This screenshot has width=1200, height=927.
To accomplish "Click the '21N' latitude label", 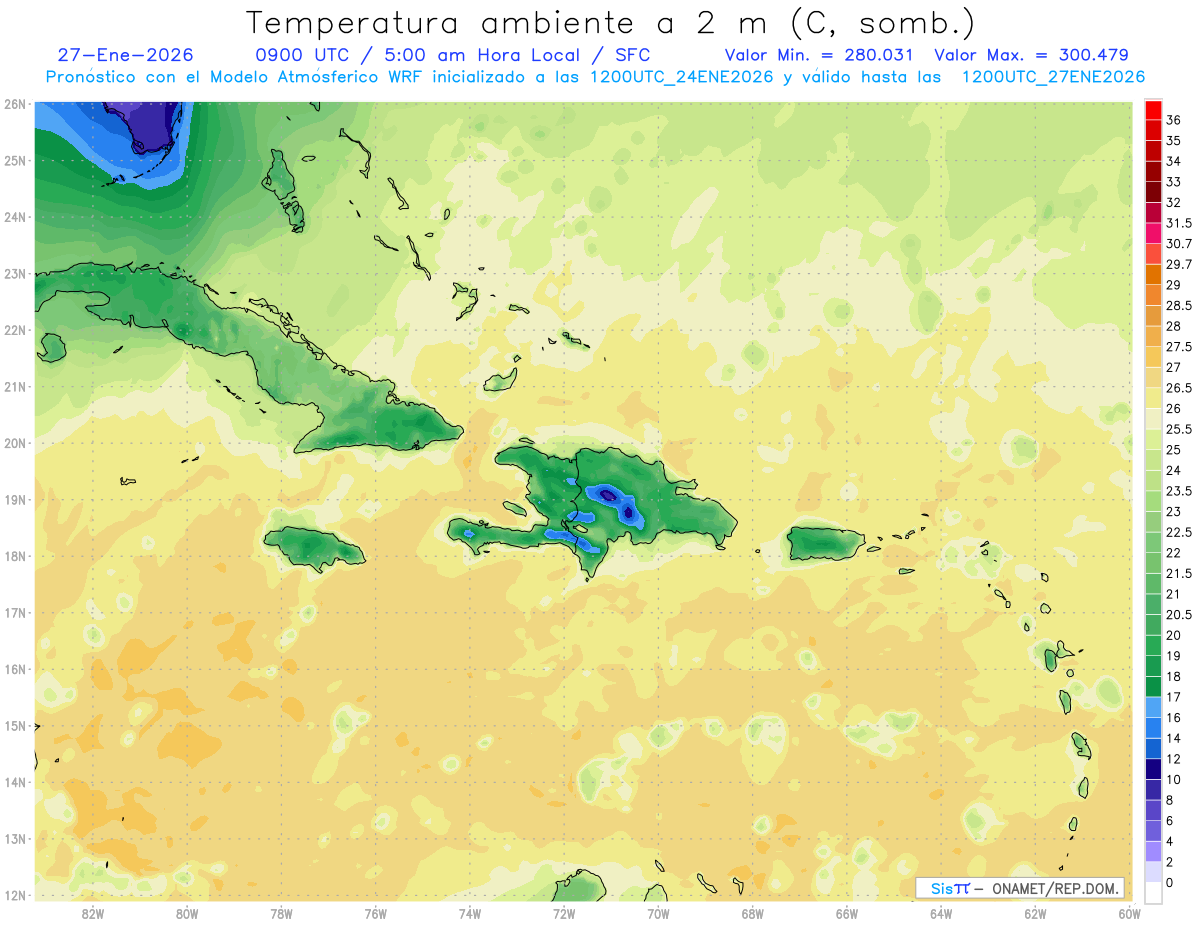I will (x=14, y=386).
